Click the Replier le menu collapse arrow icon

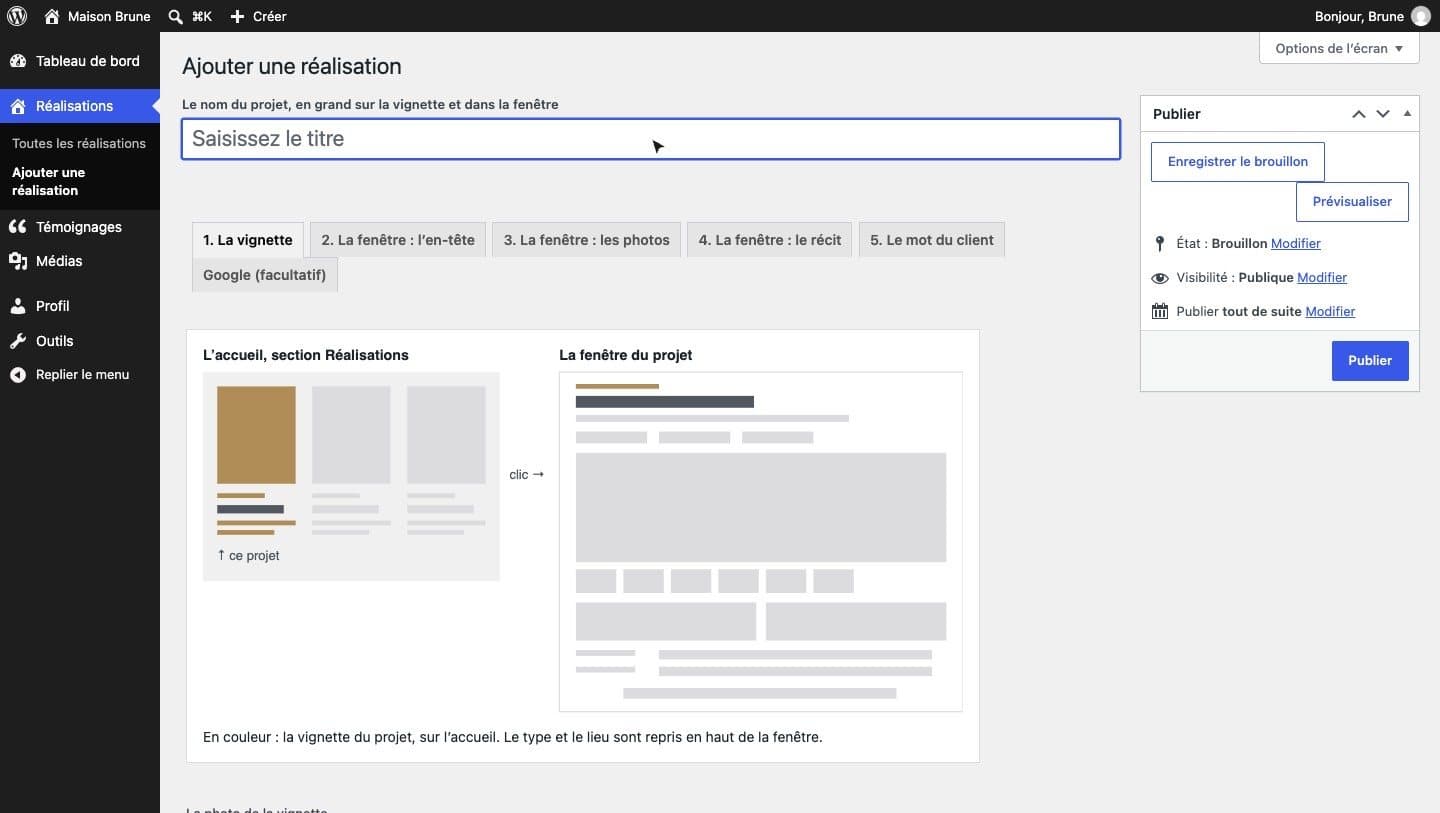coord(18,375)
